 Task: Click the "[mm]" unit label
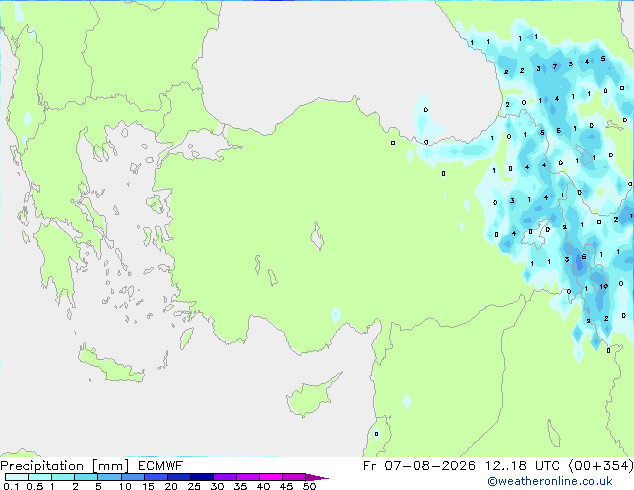110,466
